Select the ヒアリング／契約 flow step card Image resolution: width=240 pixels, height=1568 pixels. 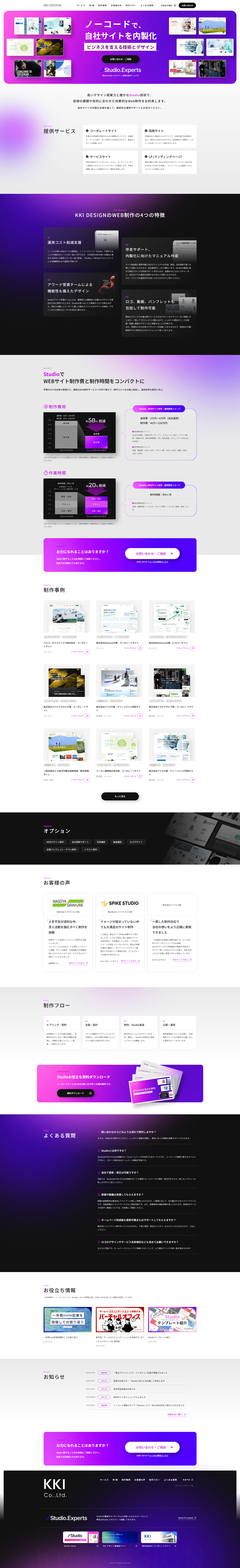(62, 1032)
